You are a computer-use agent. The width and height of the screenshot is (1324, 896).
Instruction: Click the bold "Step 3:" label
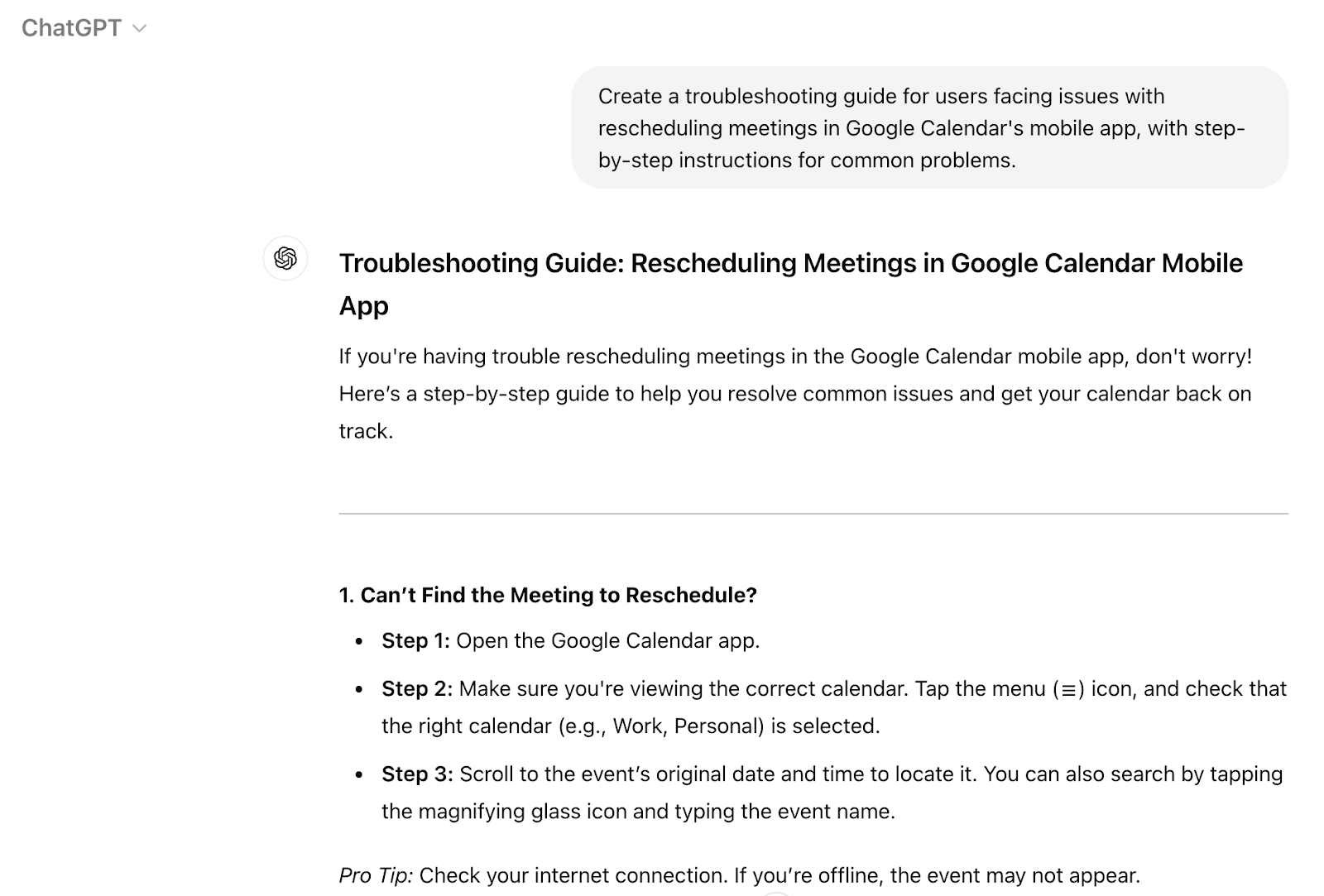click(x=416, y=774)
